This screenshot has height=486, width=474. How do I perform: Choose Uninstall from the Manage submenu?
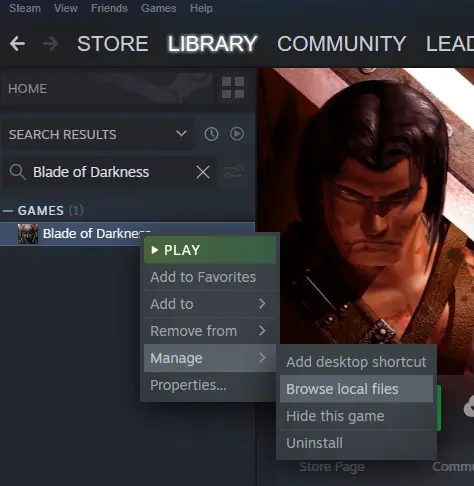356,443
